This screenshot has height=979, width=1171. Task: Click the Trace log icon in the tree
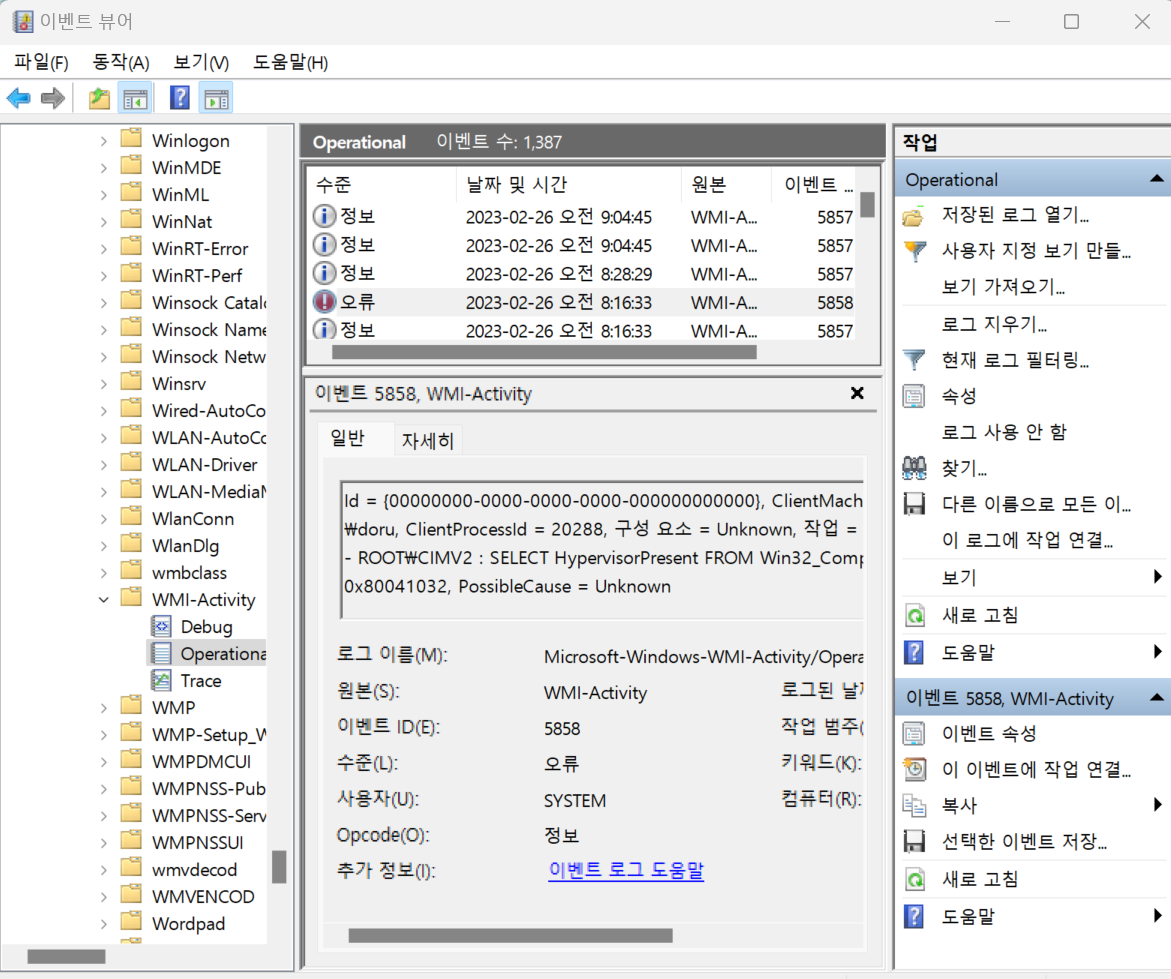coord(161,680)
